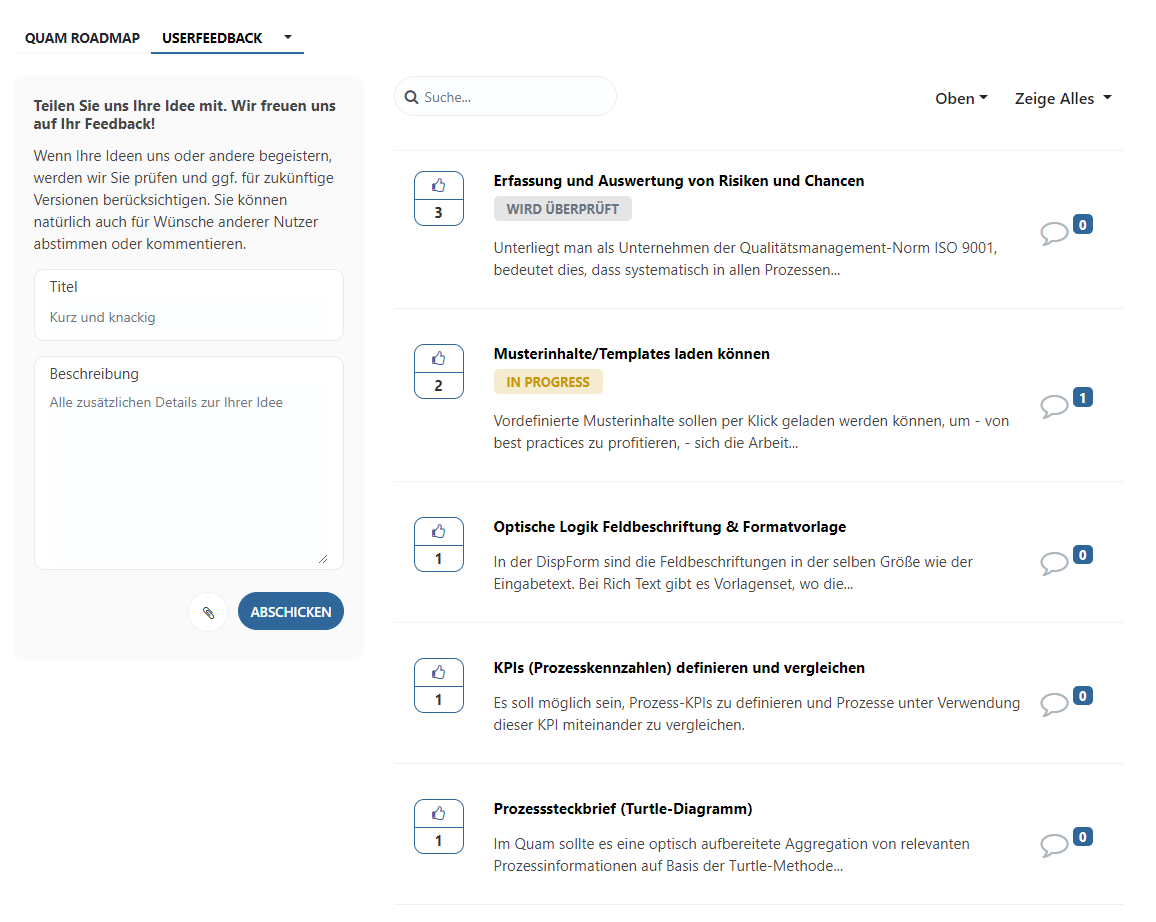This screenshot has height=922, width=1156.
Task: Open the Oben sort dropdown
Action: click(x=960, y=98)
